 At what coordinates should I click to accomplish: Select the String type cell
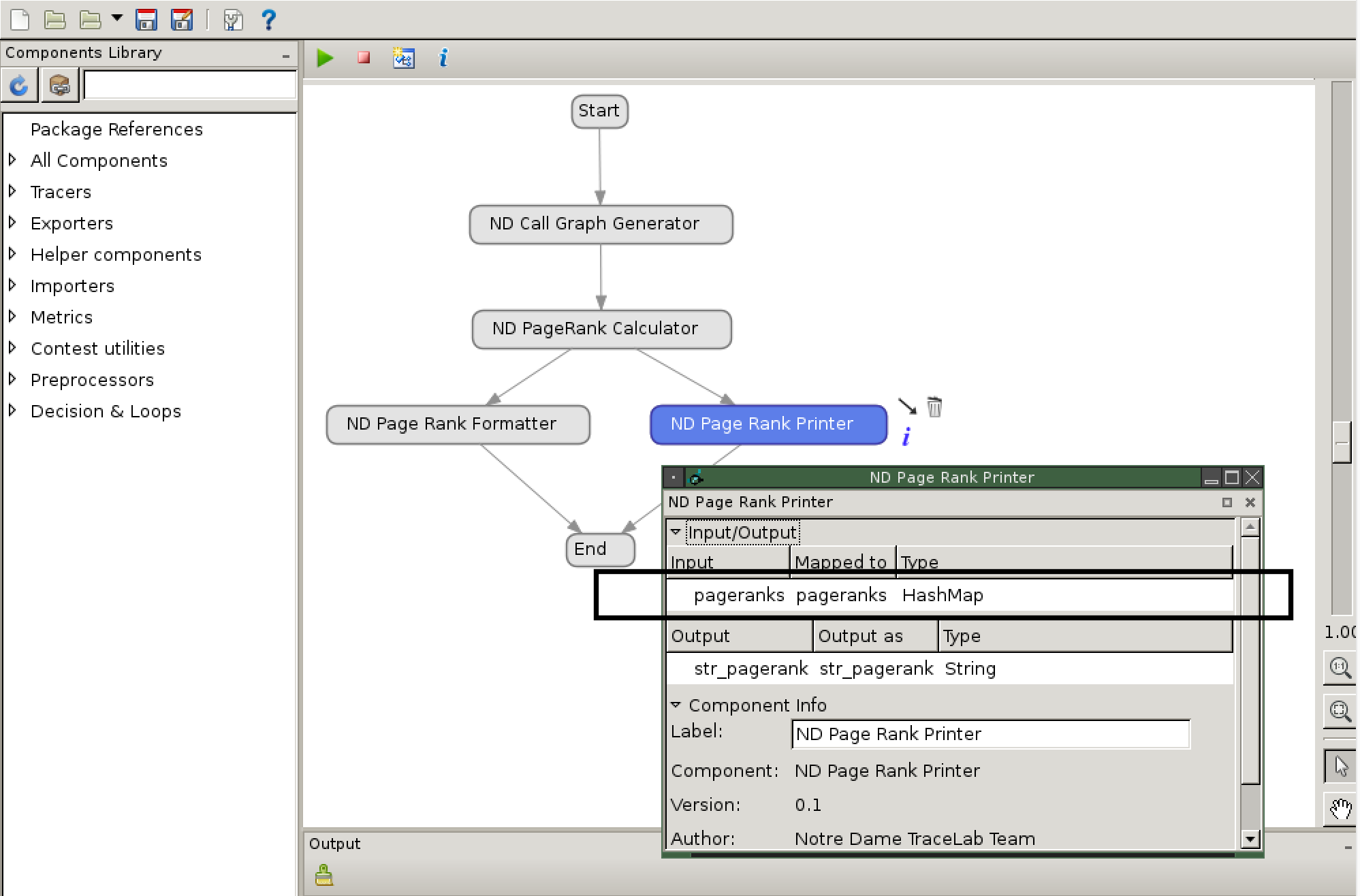[x=970, y=669]
